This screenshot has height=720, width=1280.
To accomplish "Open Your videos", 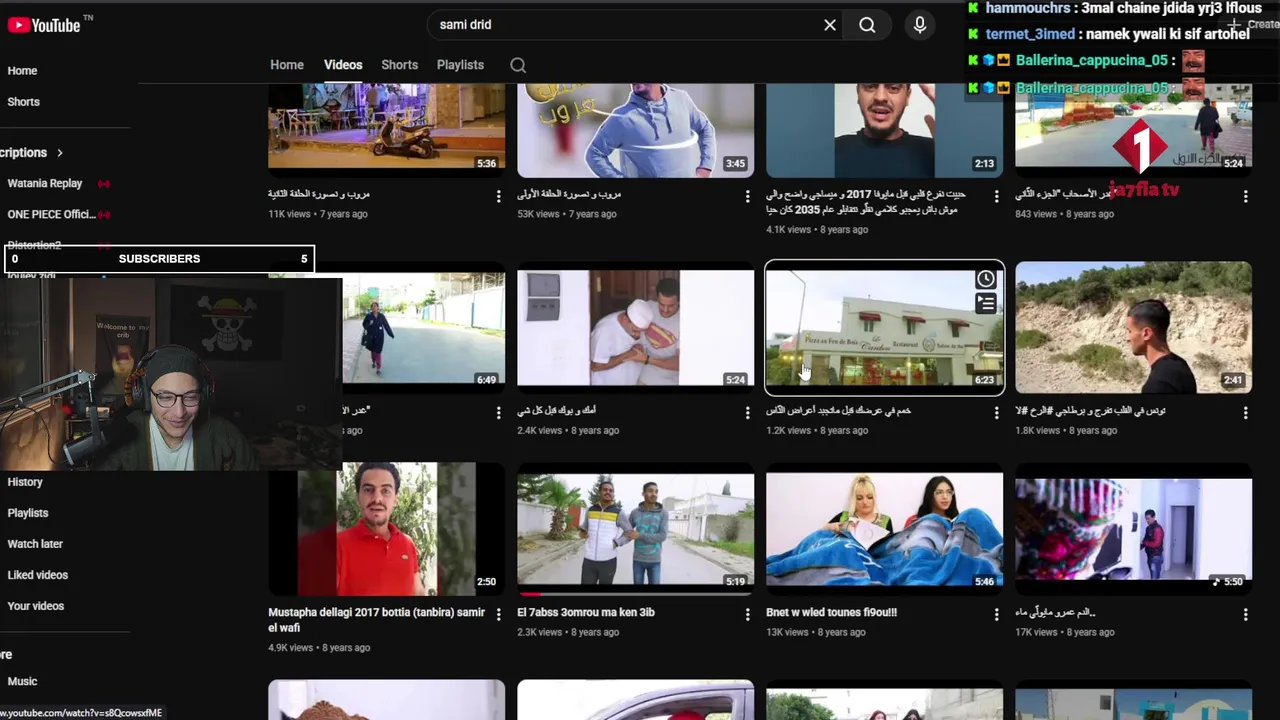I will (x=36, y=606).
